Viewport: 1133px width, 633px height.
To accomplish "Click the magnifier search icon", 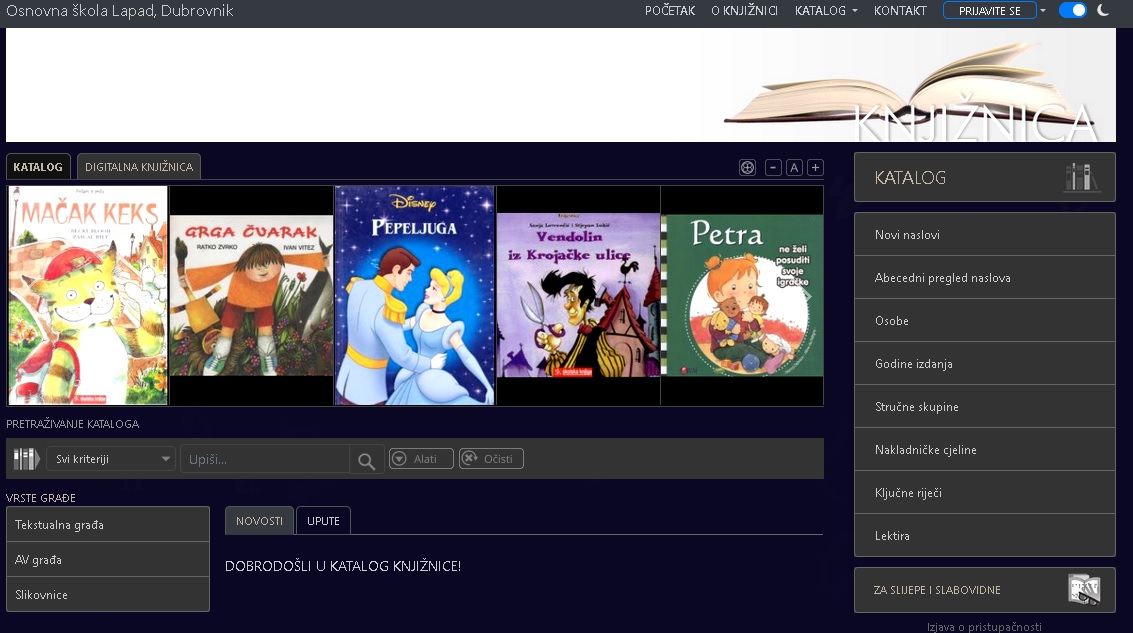I will click(x=366, y=460).
